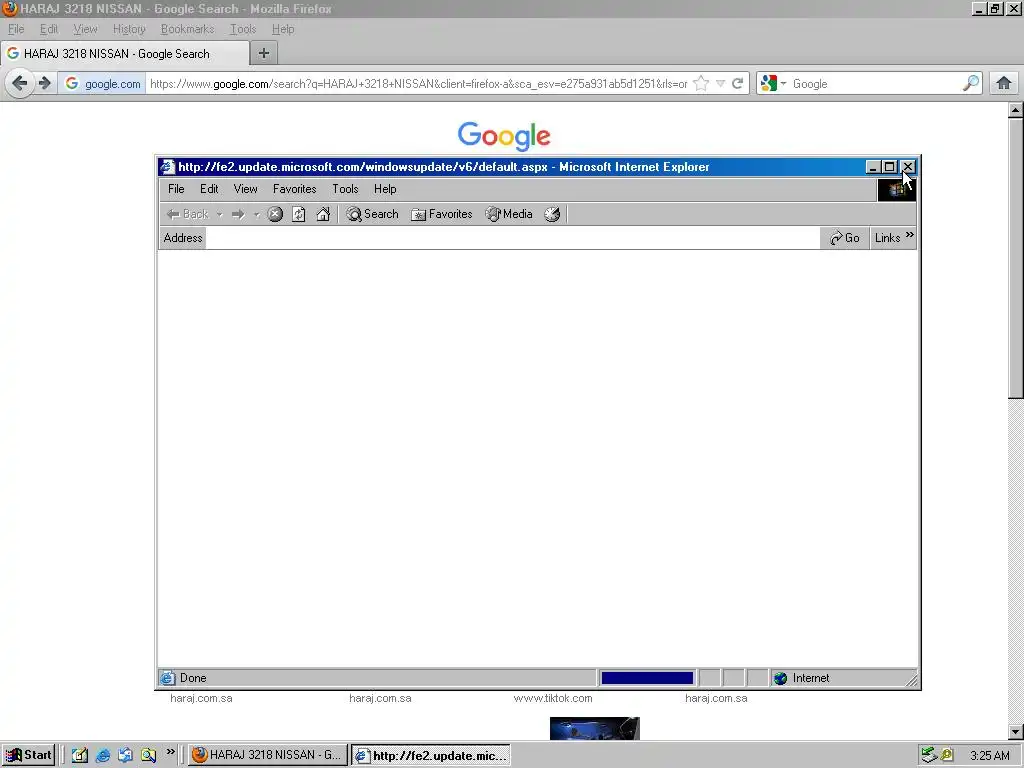The height and width of the screenshot is (768, 1024).
Task: Open the Forward history dropdown arrow in IE
Action: tap(257, 214)
